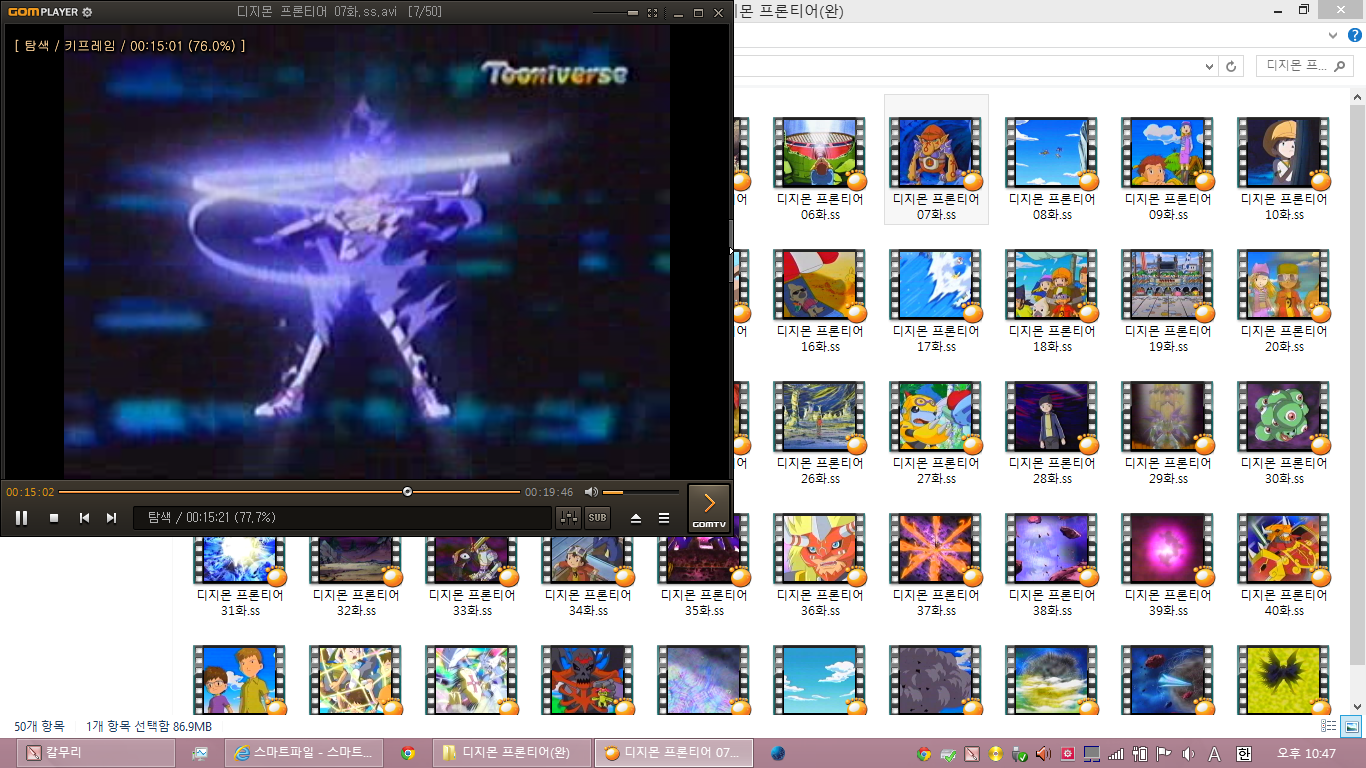Select the 디지몬 프론티어 17화 video file
Screen dimensions: 1366x768
click(x=936, y=302)
